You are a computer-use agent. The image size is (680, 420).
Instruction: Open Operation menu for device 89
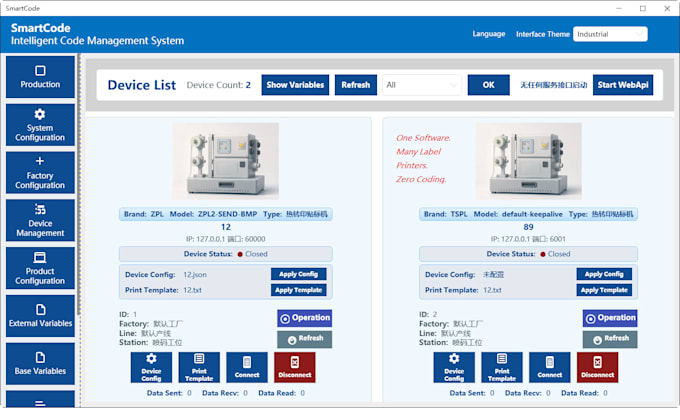(610, 318)
